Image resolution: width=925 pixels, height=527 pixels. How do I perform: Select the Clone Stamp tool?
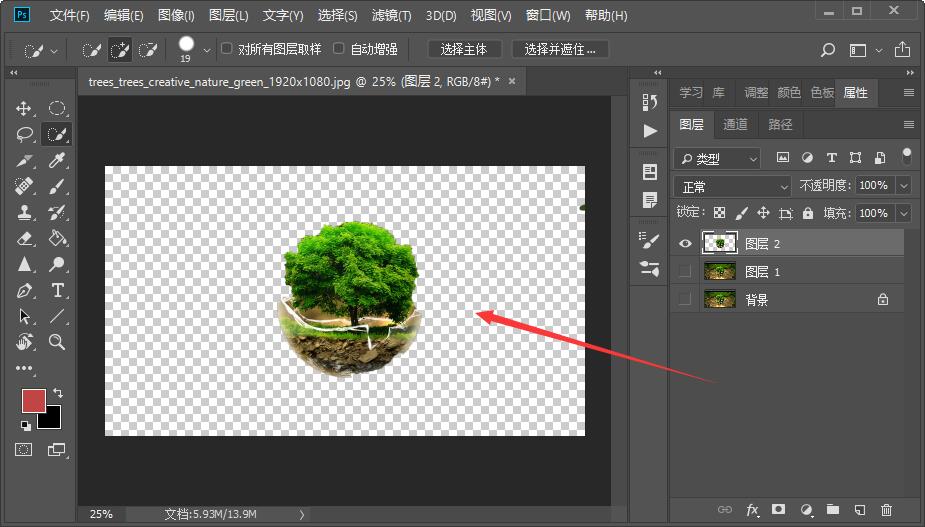(x=24, y=212)
